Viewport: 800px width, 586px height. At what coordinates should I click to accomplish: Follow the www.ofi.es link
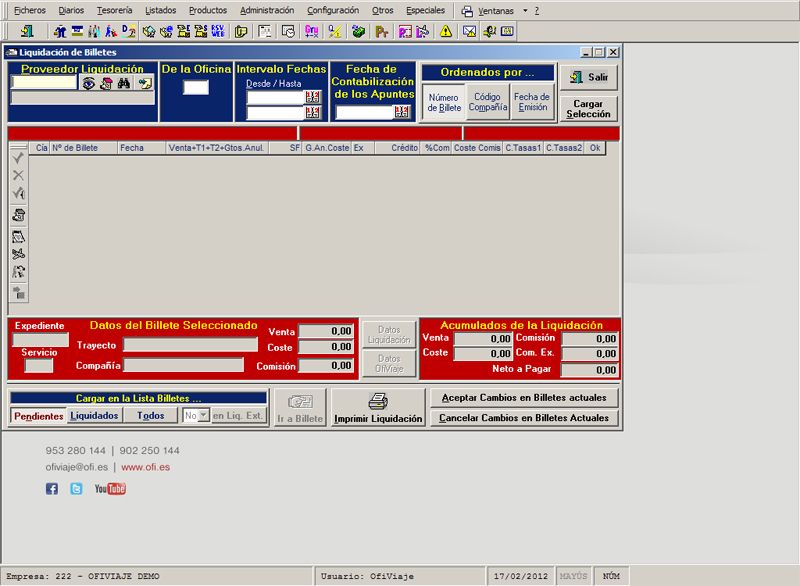(x=145, y=467)
